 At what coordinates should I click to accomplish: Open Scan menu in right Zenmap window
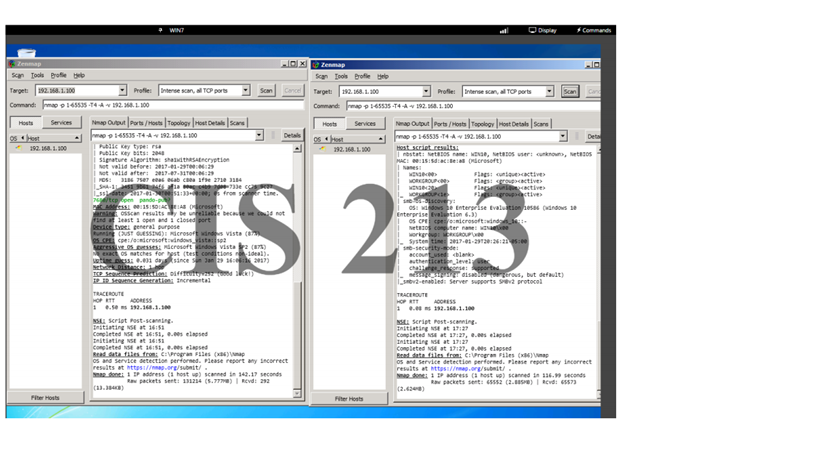(321, 76)
